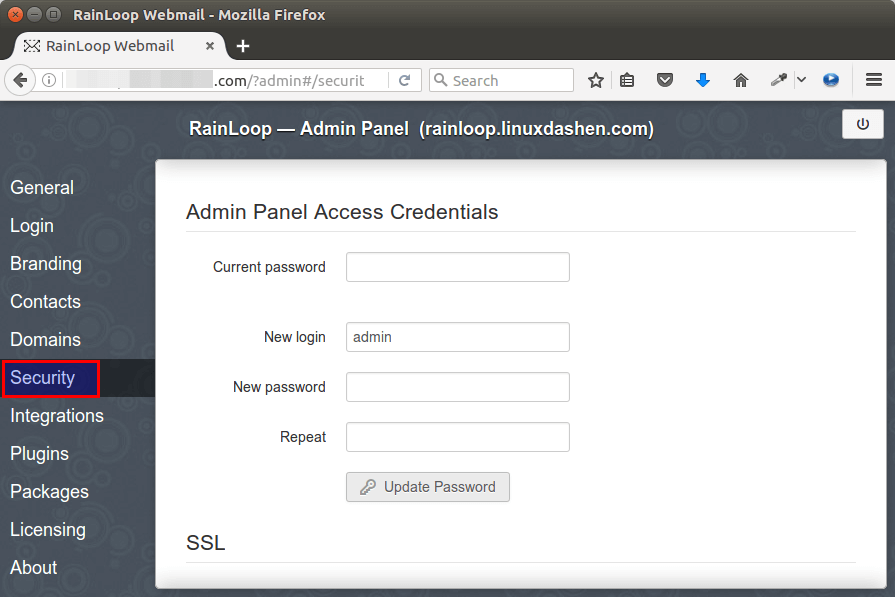
Task: Go to the Firefox home page icon
Action: [740, 81]
